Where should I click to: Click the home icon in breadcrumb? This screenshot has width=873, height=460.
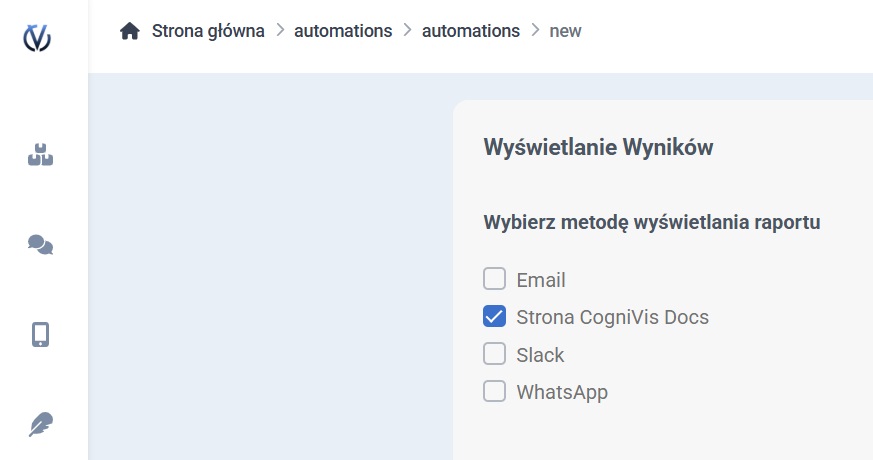click(x=129, y=31)
